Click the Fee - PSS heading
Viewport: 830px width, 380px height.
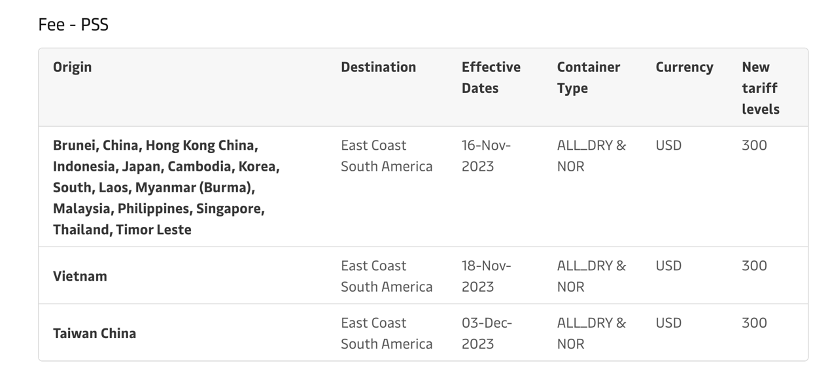point(73,24)
